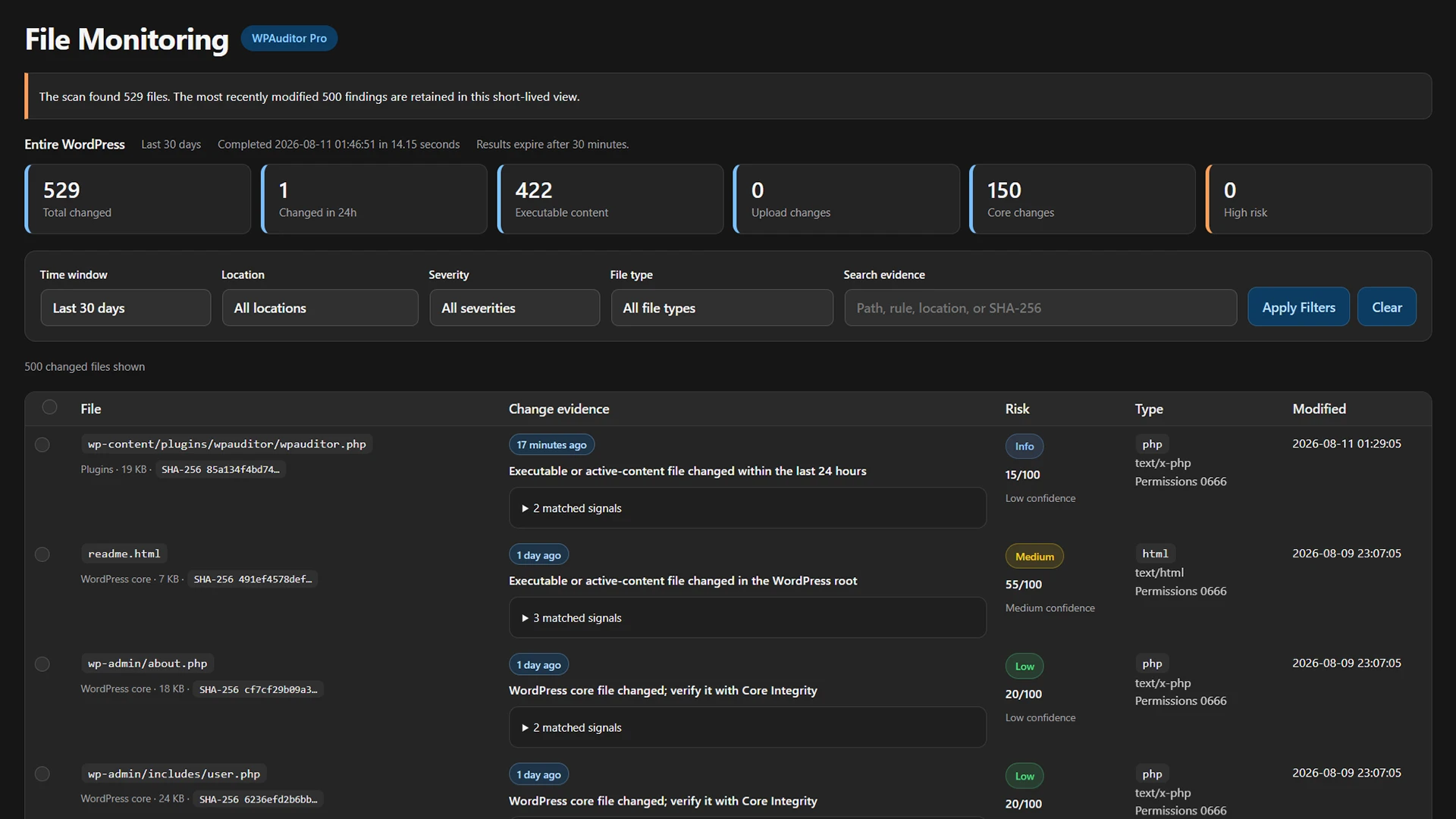This screenshot has height=819, width=1456.
Task: Click the Medium risk badge
Action: pyautogui.click(x=1034, y=556)
